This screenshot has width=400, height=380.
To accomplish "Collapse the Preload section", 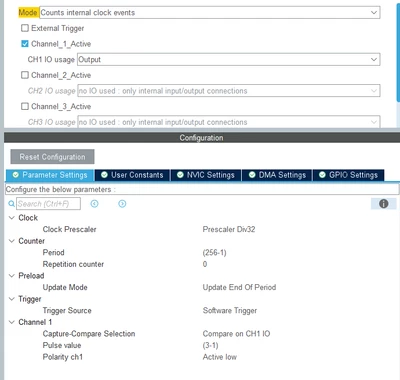I will coord(12,276).
